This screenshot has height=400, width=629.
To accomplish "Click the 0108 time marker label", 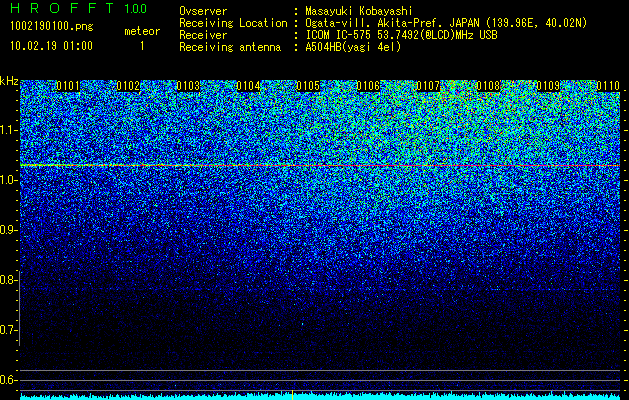I will pos(488,86).
